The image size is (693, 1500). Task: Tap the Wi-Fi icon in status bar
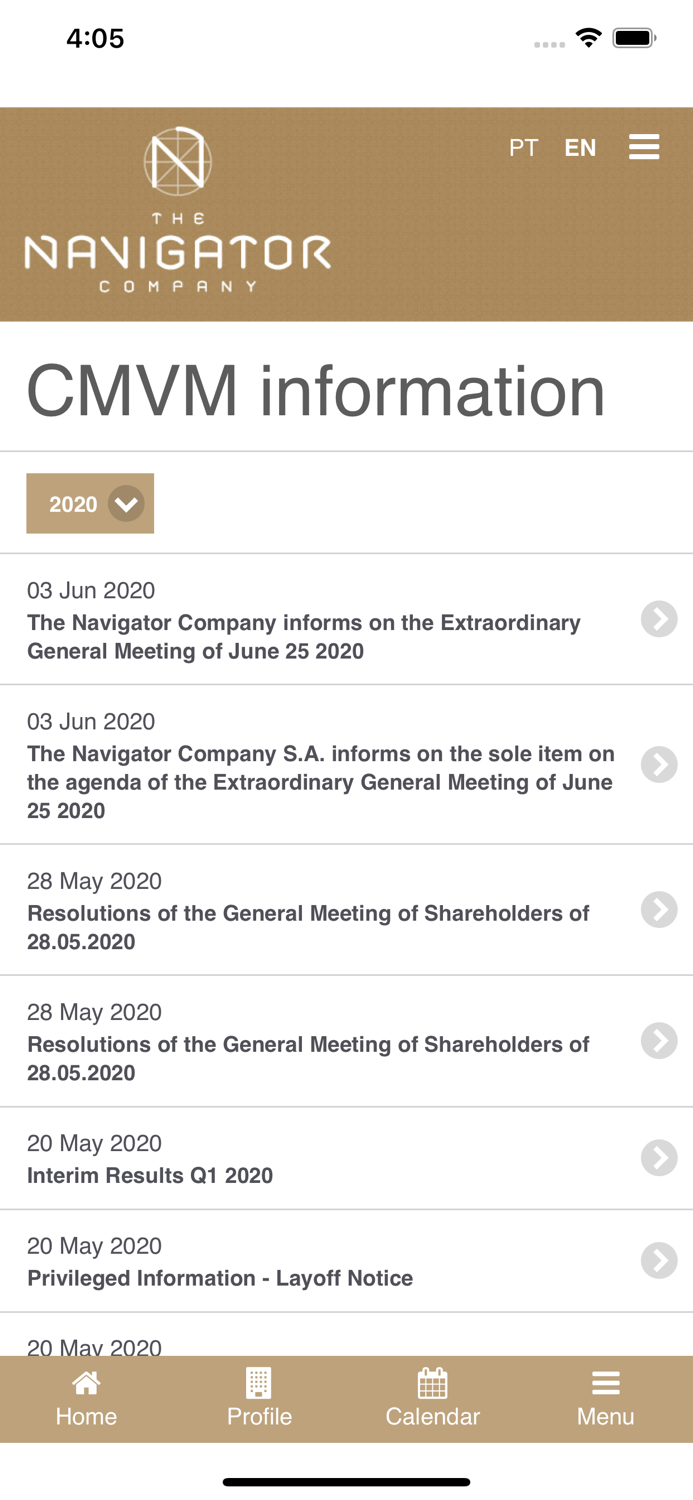[588, 36]
